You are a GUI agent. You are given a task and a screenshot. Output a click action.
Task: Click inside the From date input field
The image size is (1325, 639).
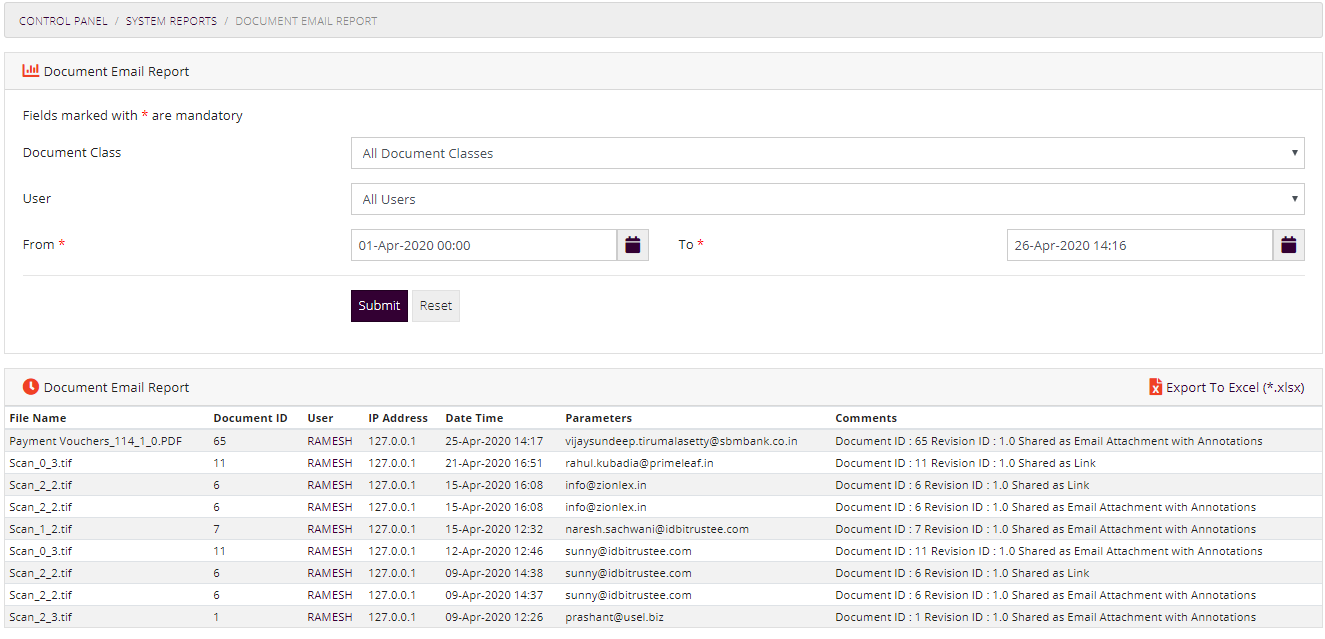click(484, 244)
